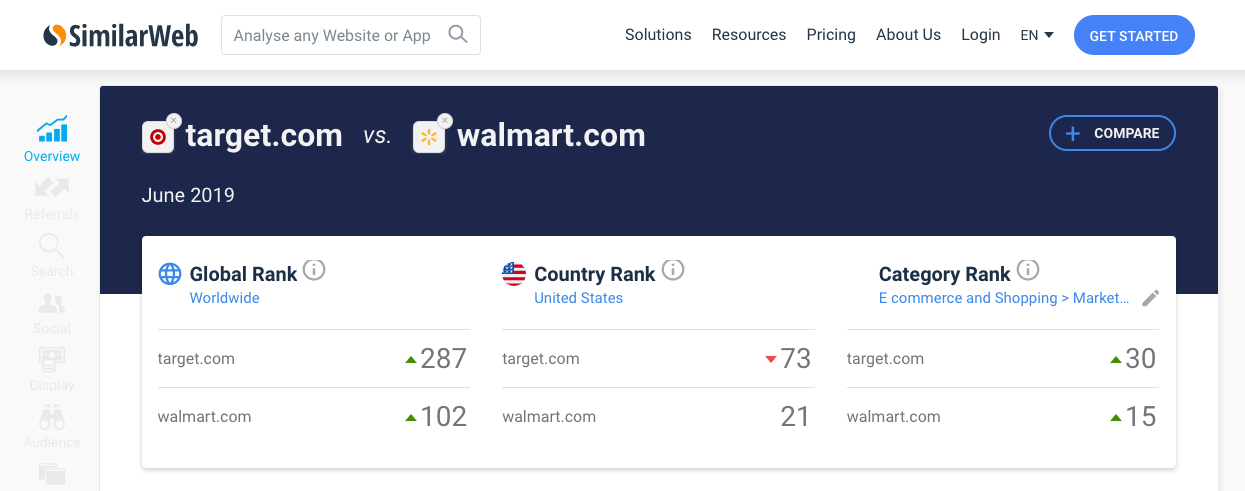Click the Country Rank info icon
Screen dimensions: 1245x491
673,270
